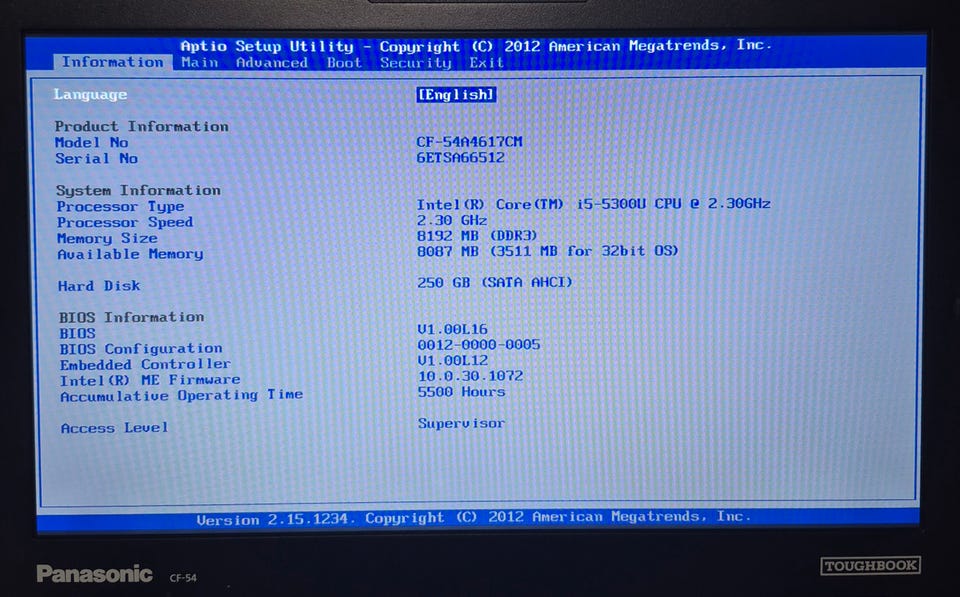Select the Language setting label

(x=90, y=94)
